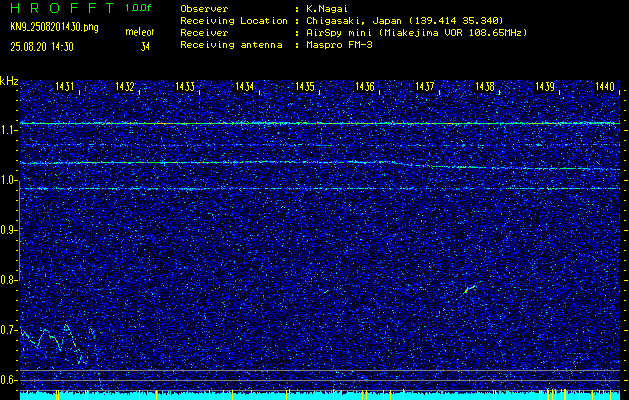Click the 1438 time marker
629x400 pixels.
click(x=485, y=86)
